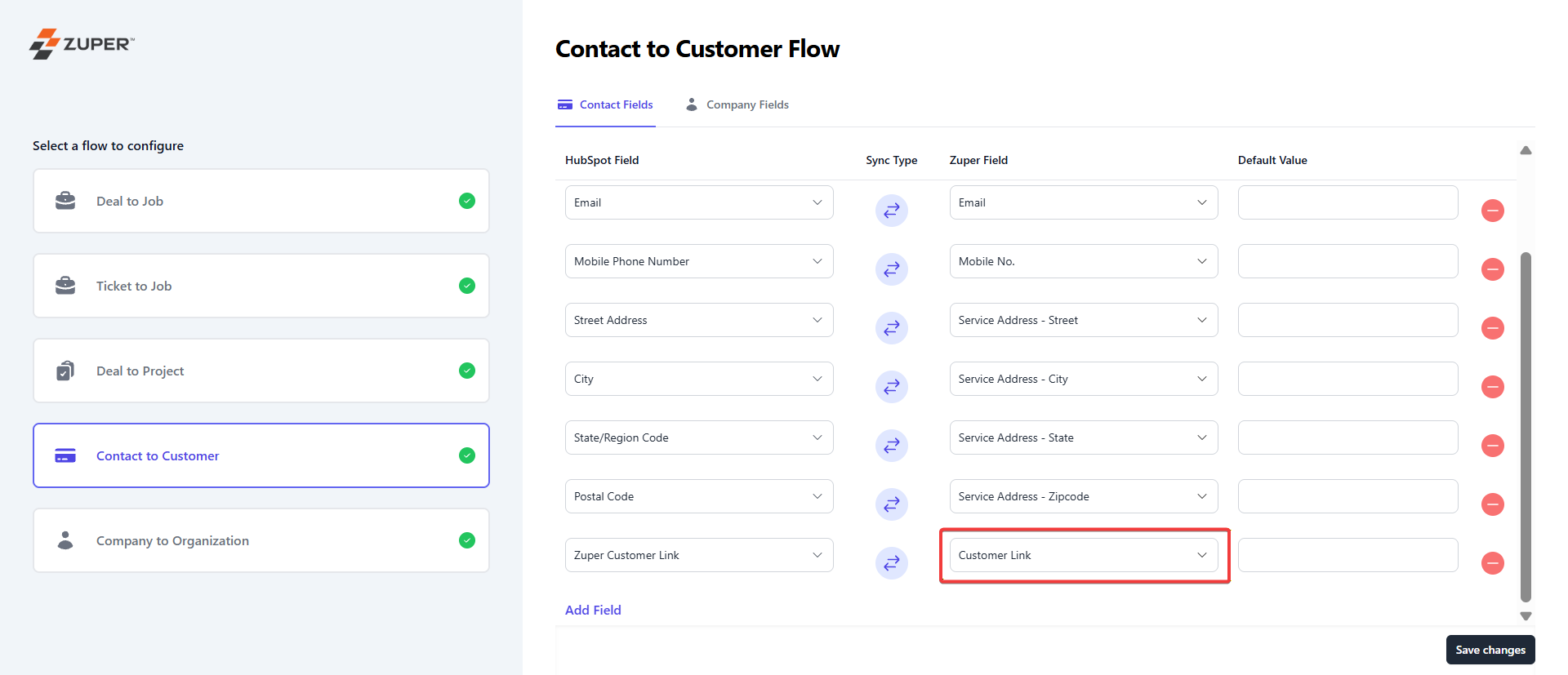This screenshot has height=675, width=1568.
Task: Click the Save changes button
Action: pos(1490,650)
